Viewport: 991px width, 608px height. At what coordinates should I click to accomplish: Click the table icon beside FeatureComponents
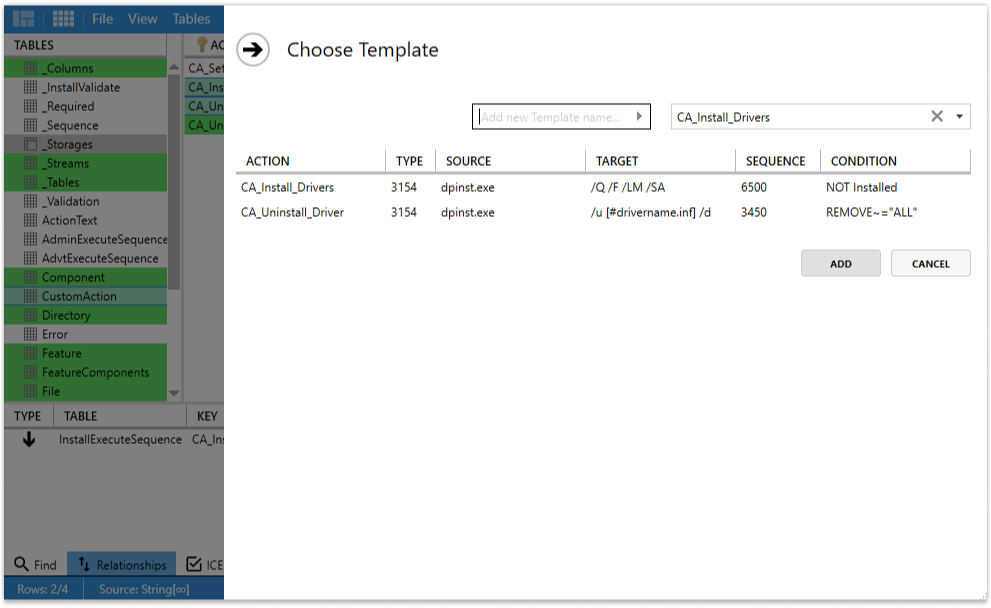(30, 372)
